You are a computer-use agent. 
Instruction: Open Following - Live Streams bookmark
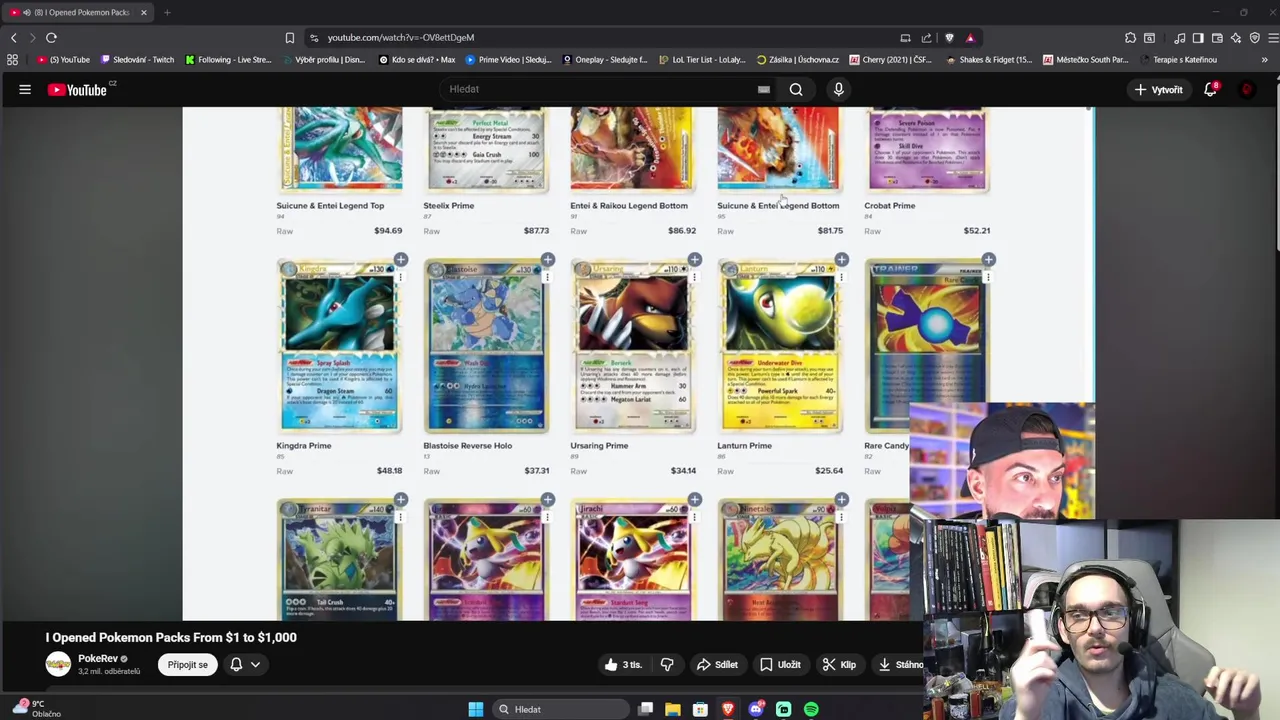coord(228,60)
